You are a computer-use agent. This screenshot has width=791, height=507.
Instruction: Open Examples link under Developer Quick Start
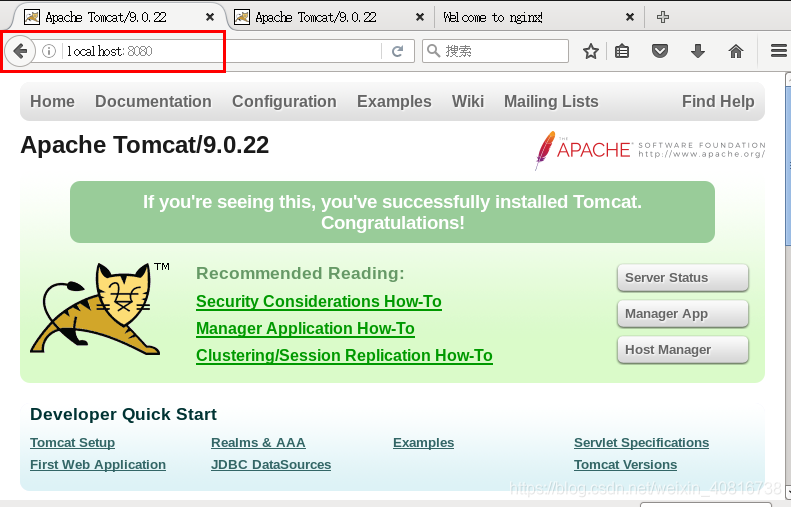pyautogui.click(x=423, y=443)
